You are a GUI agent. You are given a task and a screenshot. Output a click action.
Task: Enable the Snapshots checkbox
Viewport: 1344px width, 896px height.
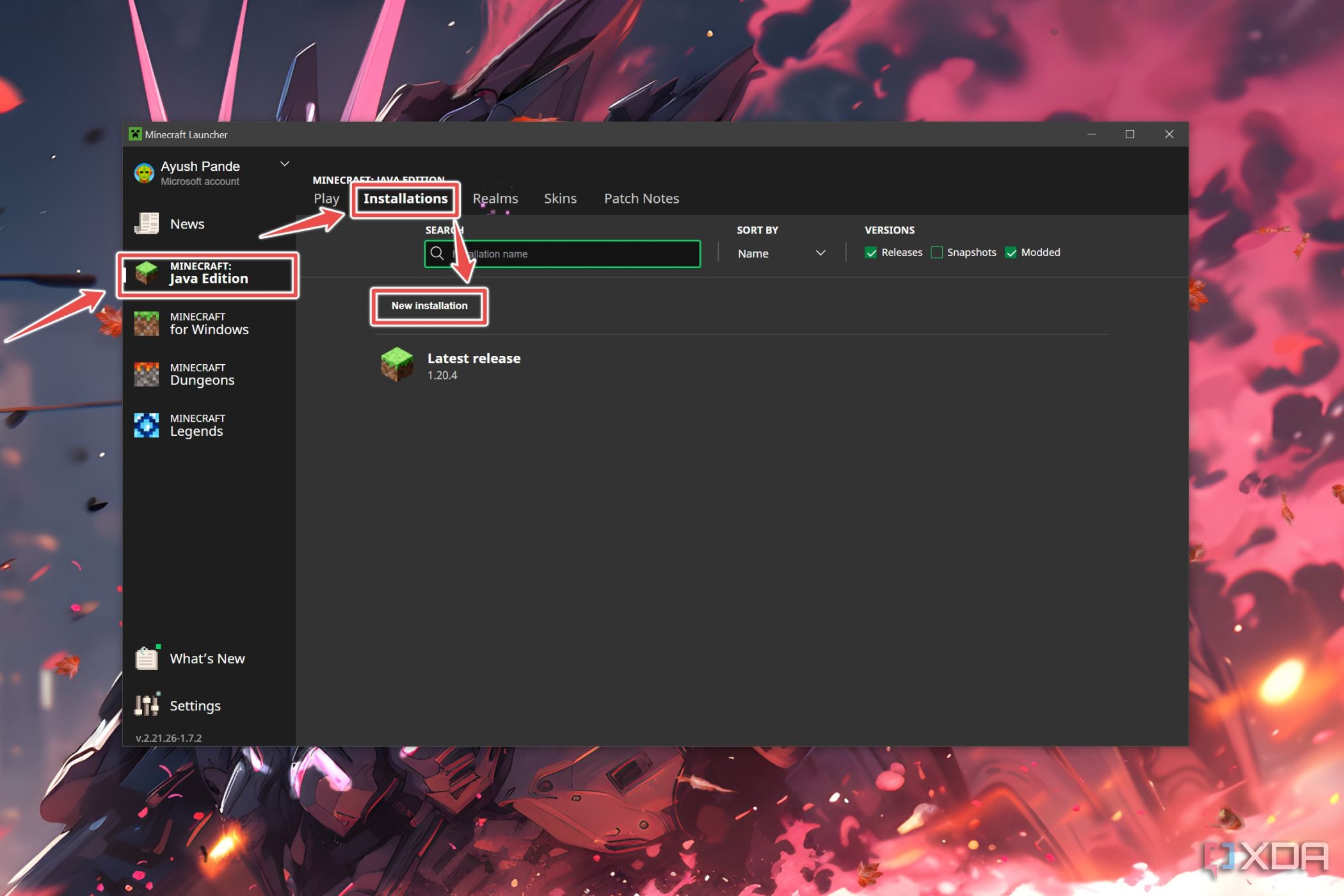[936, 253]
